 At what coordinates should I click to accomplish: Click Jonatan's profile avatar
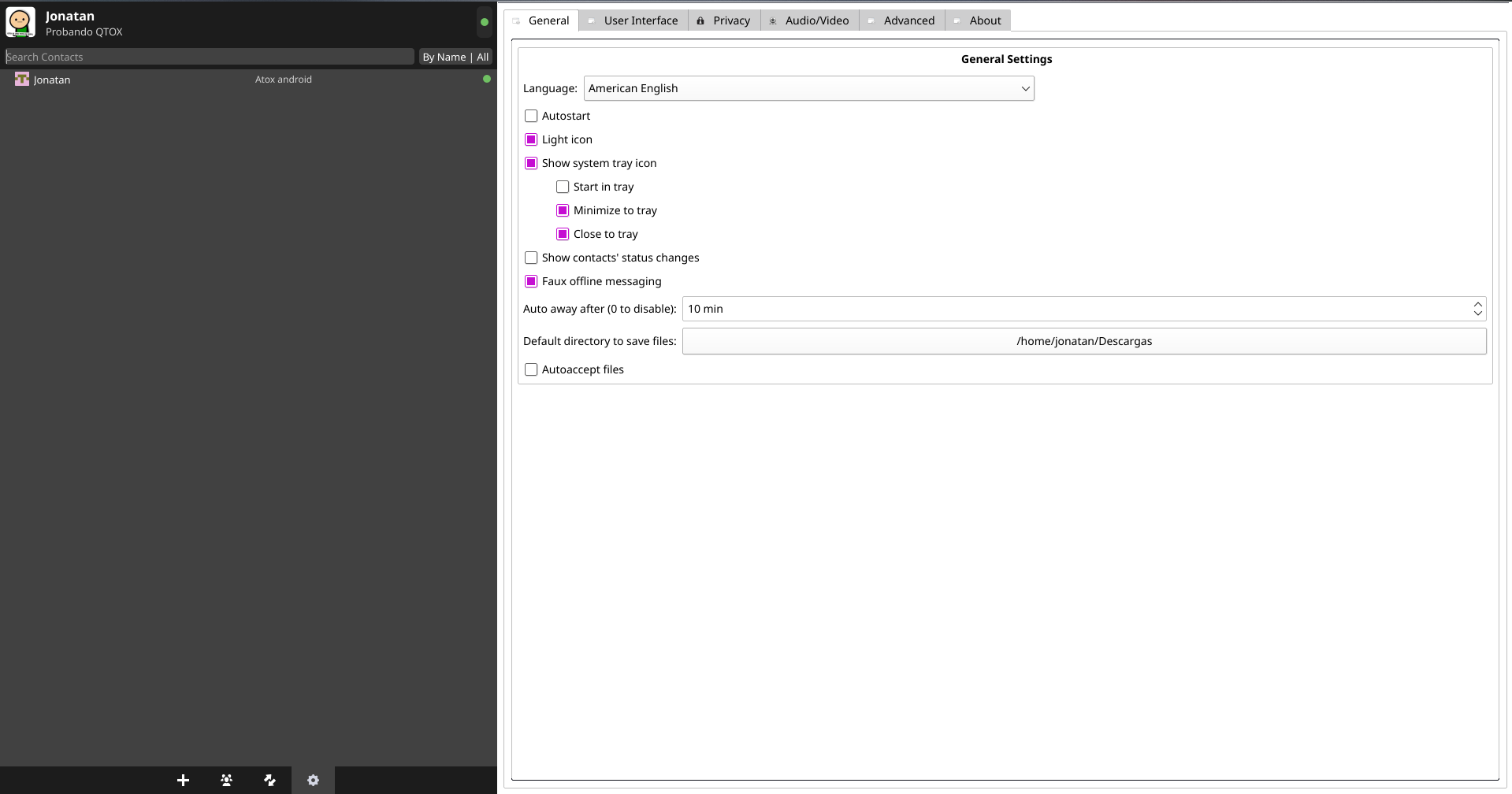[20, 22]
